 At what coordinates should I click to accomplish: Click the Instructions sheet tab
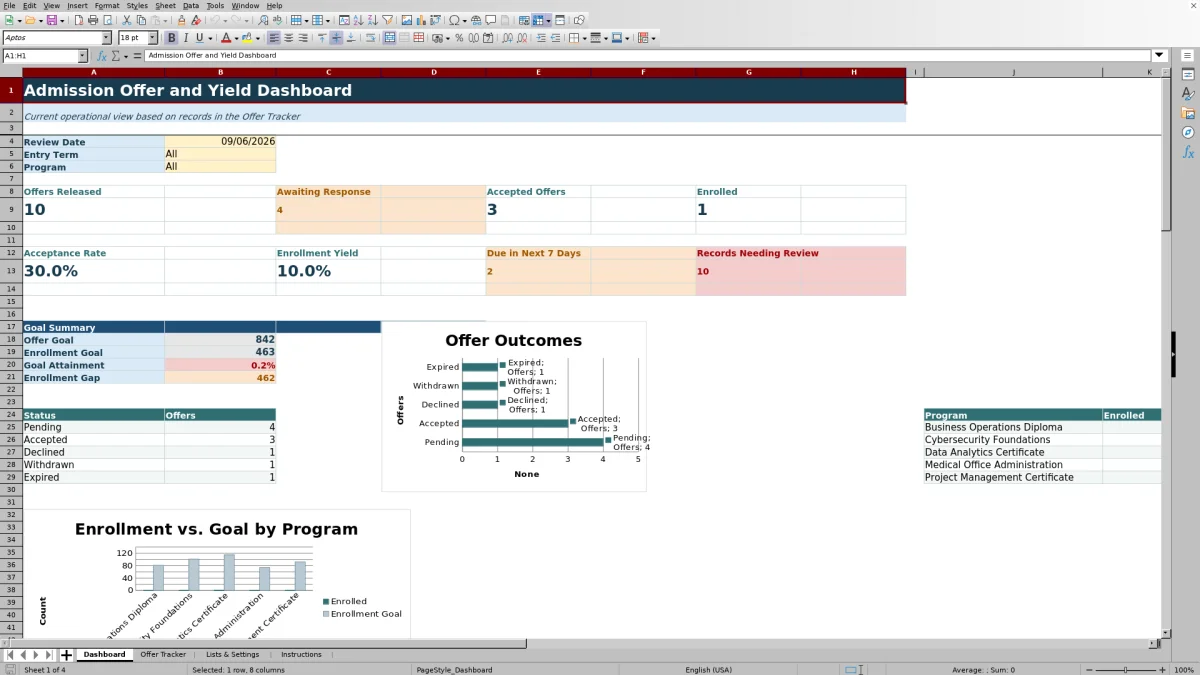[301, 655]
